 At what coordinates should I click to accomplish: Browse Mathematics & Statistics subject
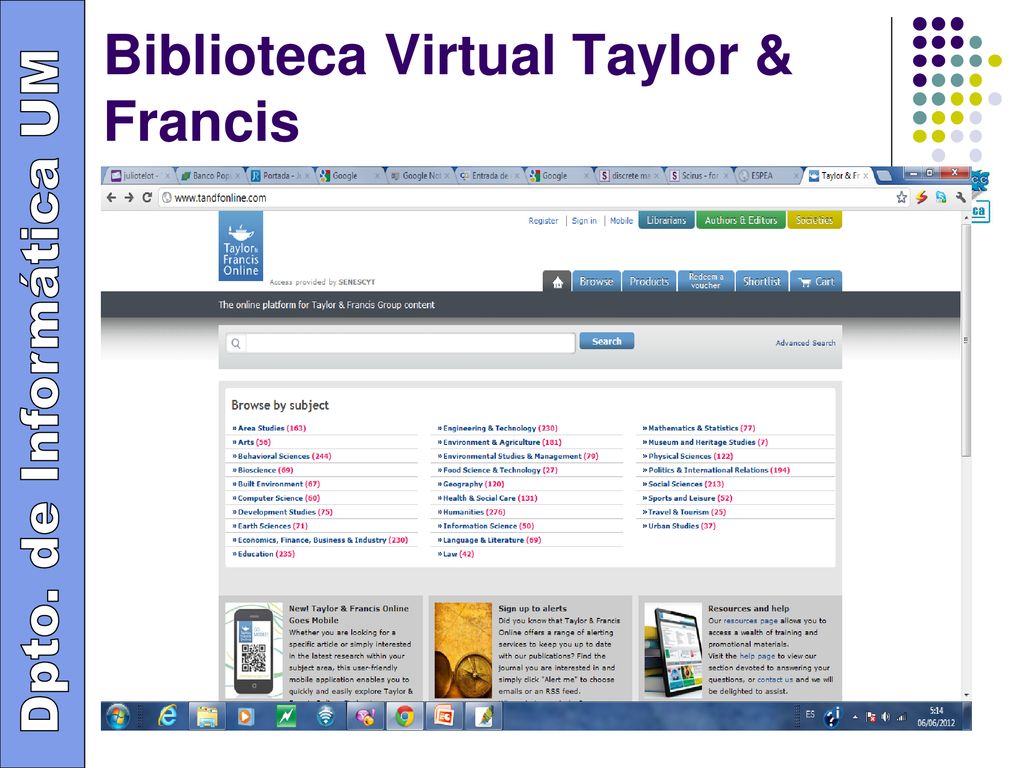[x=701, y=428]
